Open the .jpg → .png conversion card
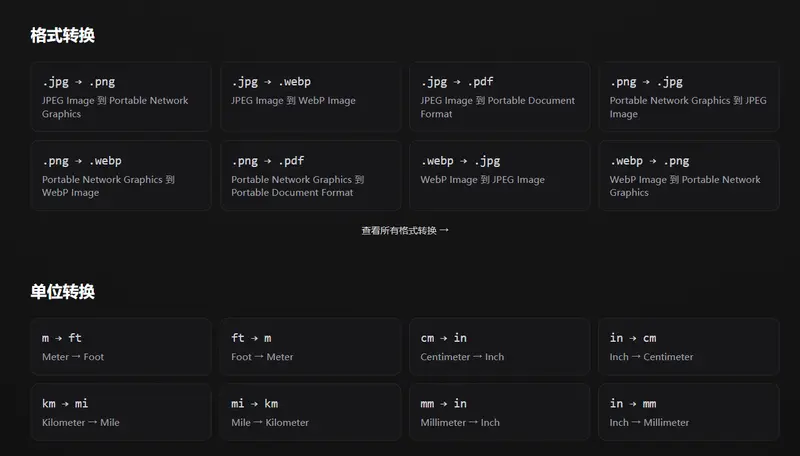 tap(121, 96)
